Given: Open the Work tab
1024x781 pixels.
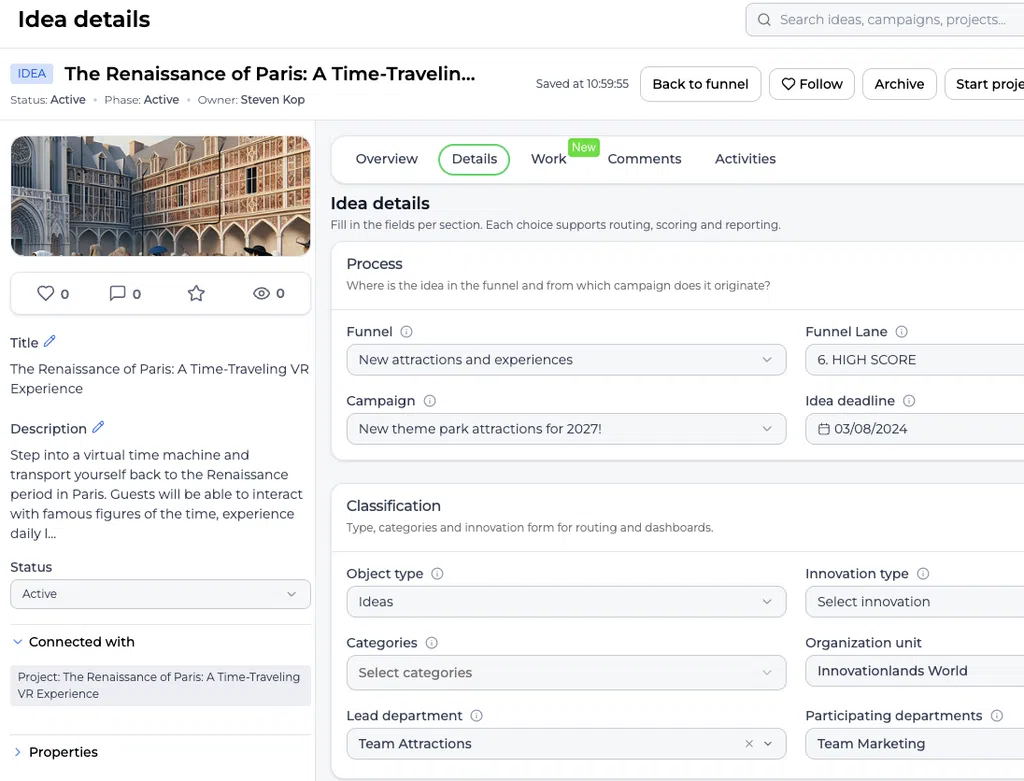Looking at the screenshot, I should tap(549, 159).
